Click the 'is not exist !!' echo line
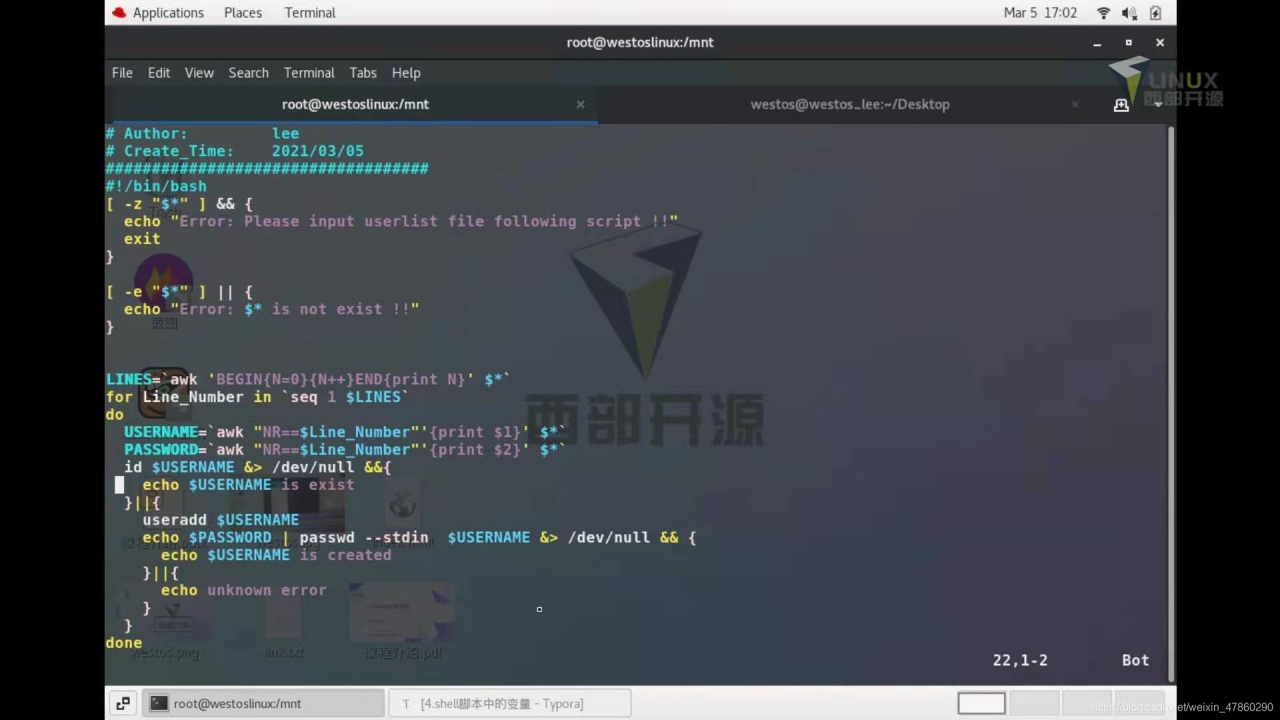This screenshot has height=720, width=1280. point(272,309)
